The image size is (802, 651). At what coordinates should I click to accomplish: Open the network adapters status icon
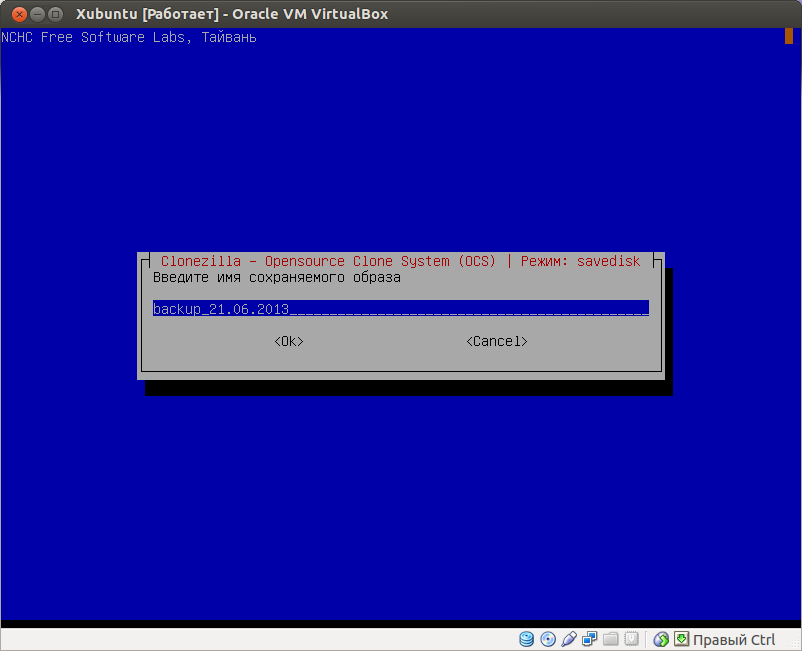(x=590, y=639)
